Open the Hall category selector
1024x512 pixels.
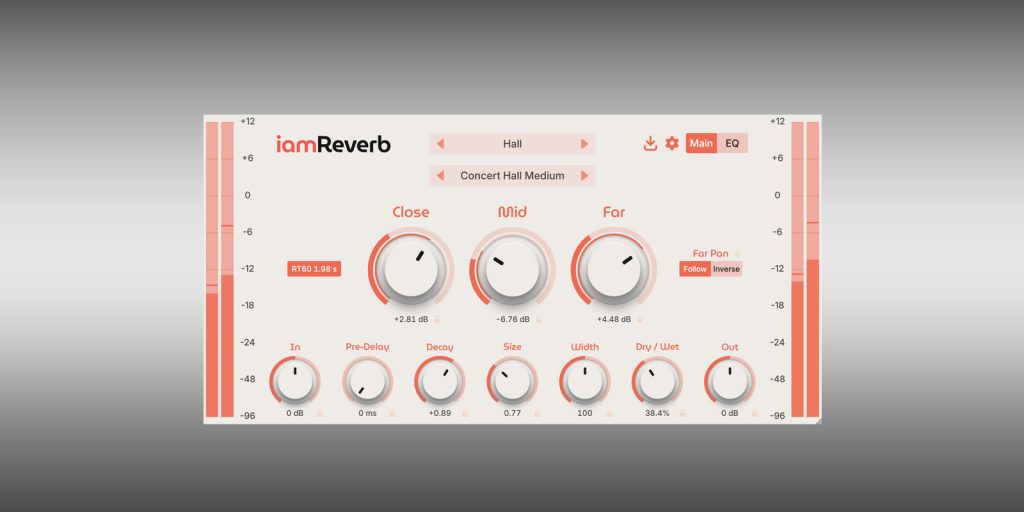point(513,144)
